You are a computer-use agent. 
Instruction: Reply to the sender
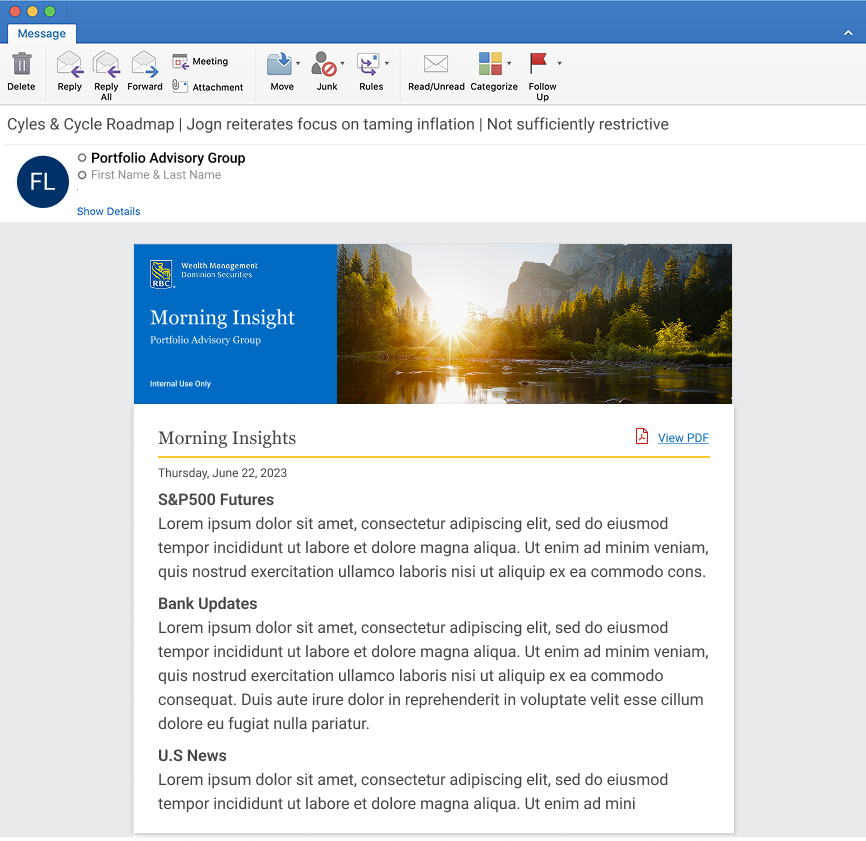(x=69, y=68)
